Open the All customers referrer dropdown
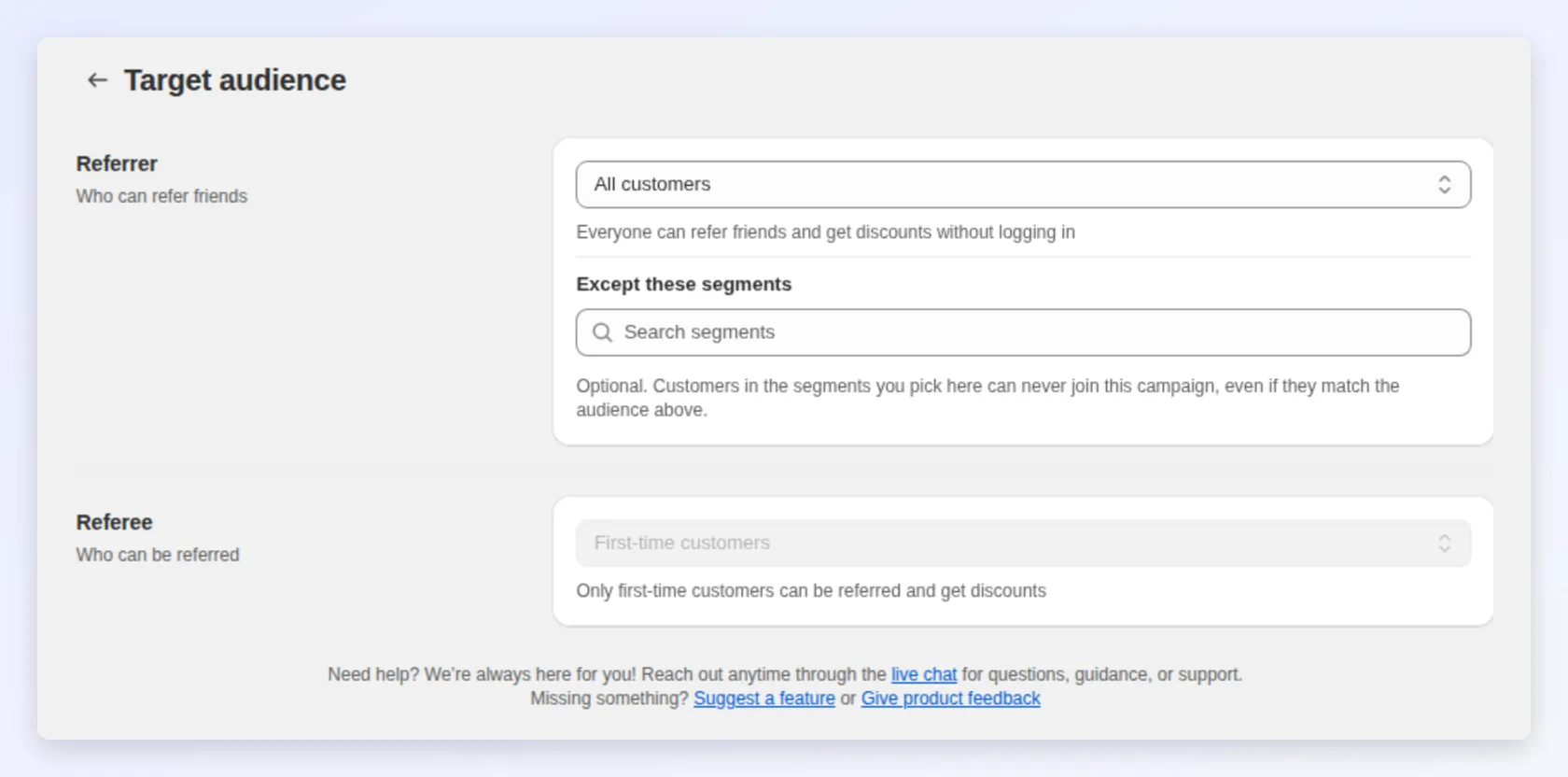Screen dimensions: 1568x777 [x=1023, y=185]
